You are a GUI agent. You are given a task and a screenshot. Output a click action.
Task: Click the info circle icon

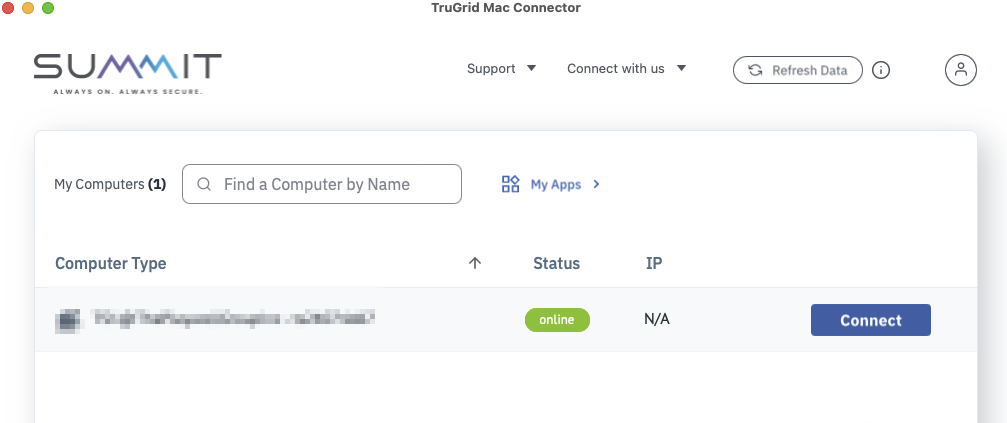[881, 70]
